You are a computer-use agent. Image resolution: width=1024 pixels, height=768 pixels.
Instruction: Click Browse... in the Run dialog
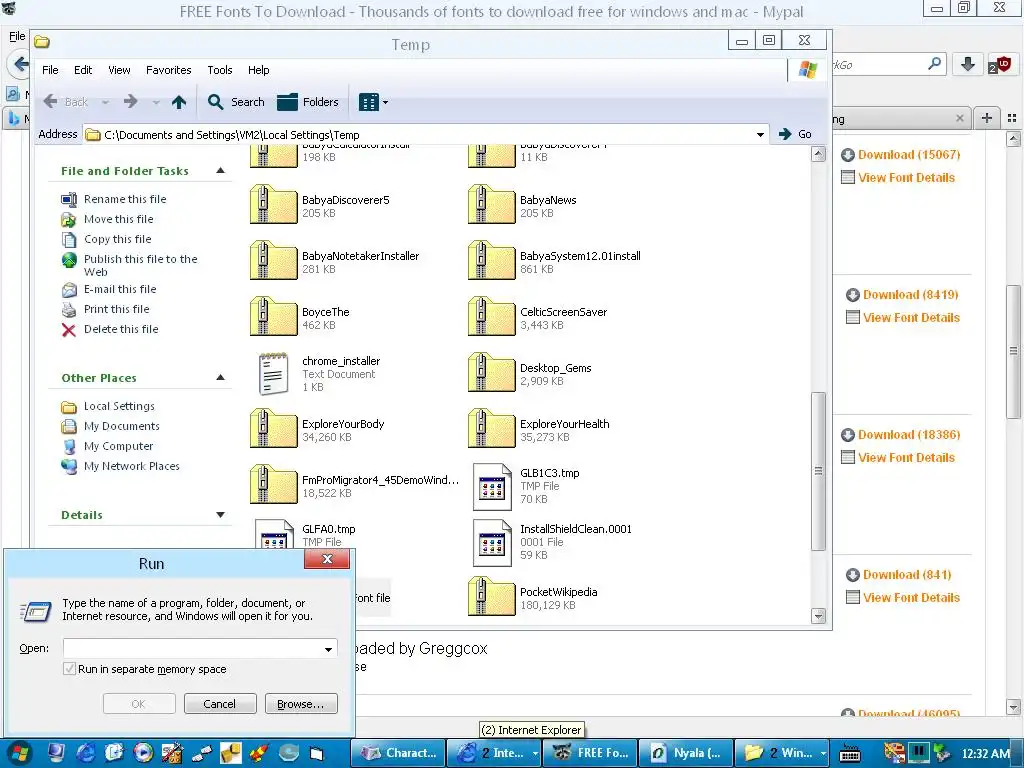tap(301, 704)
